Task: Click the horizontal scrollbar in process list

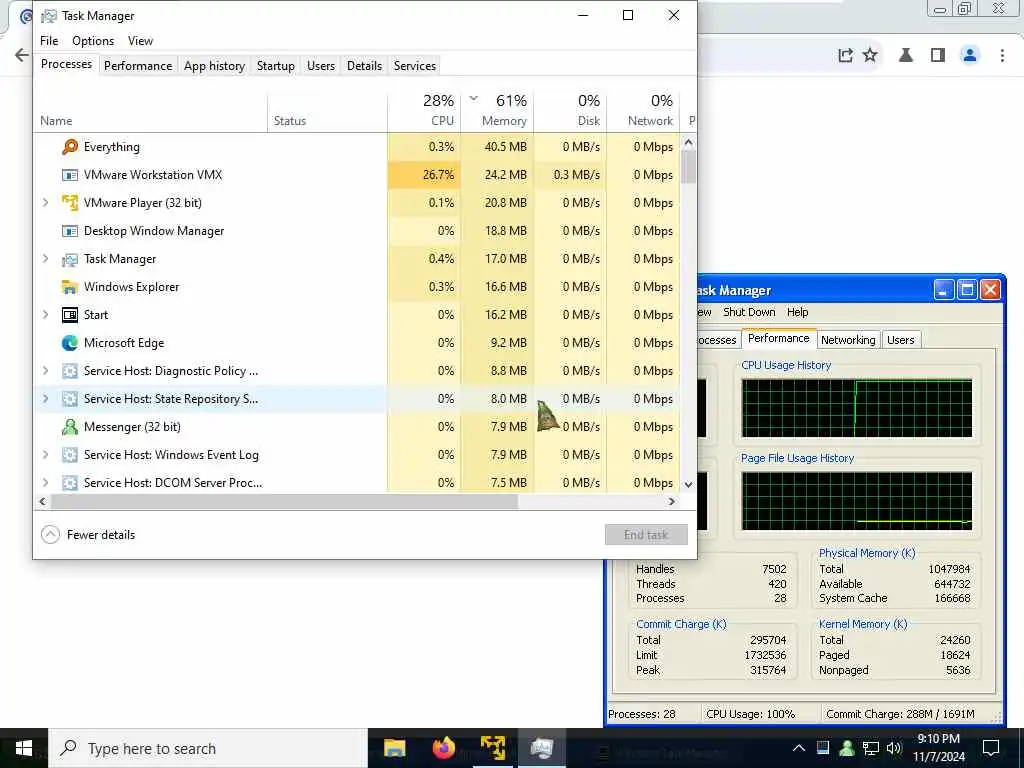Action: pyautogui.click(x=284, y=502)
